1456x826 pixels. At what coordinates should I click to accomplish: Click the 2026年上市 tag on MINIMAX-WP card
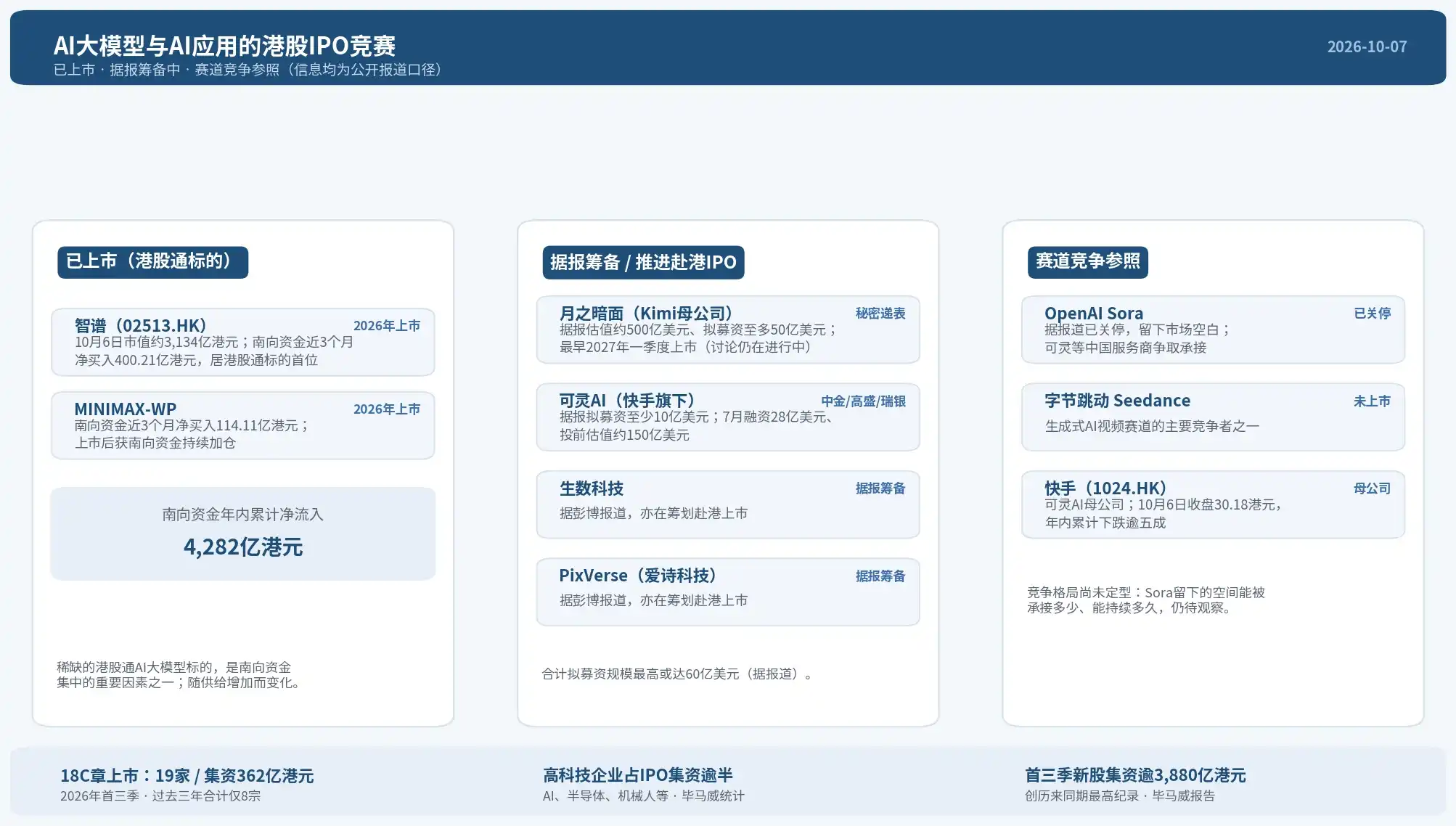[x=387, y=409]
